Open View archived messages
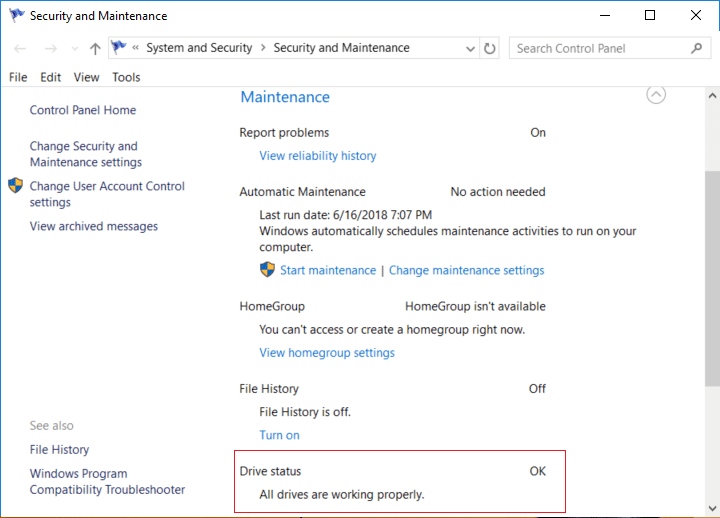The image size is (720, 518). coord(94,226)
